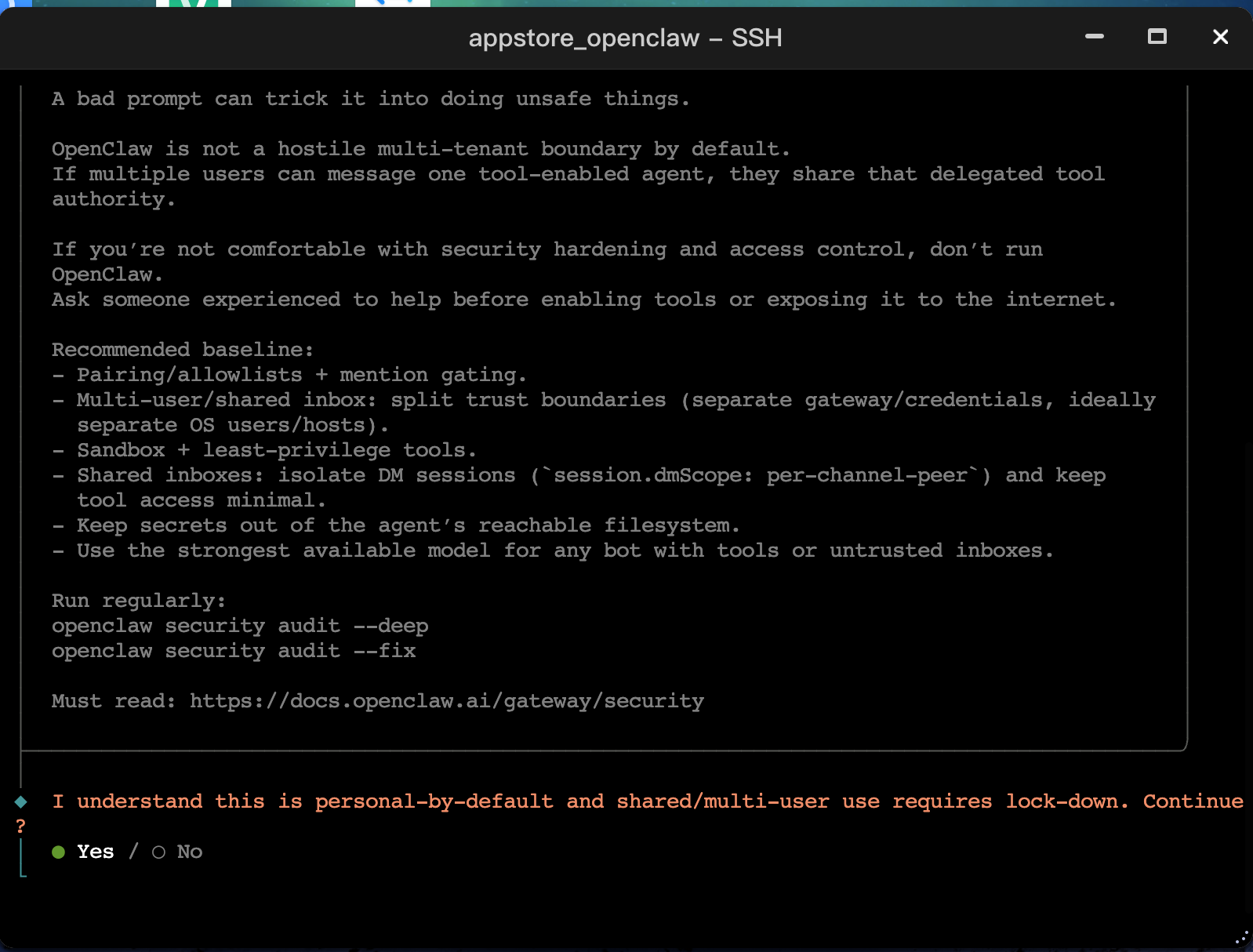This screenshot has height=952, width=1253.
Task: Click the 'Keep secrets out' bullet line
Action: [x=408, y=525]
